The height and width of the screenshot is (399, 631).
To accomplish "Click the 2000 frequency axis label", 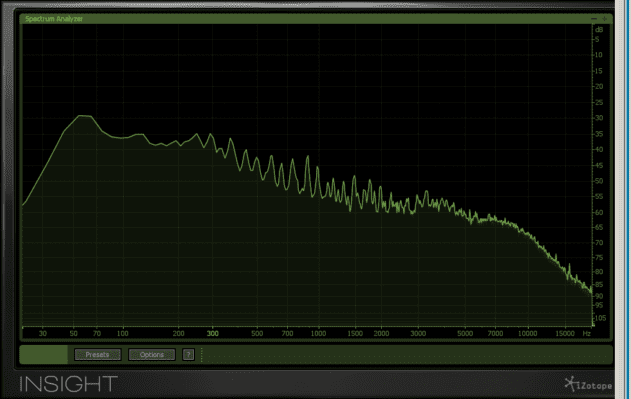I will click(381, 333).
